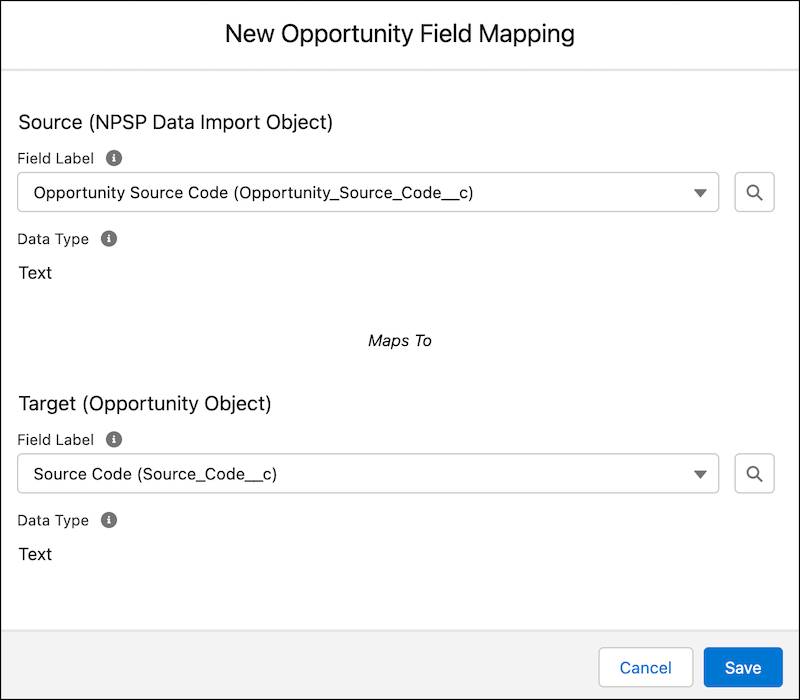Click the chevron on the source field selector
800x700 pixels.
pos(700,192)
